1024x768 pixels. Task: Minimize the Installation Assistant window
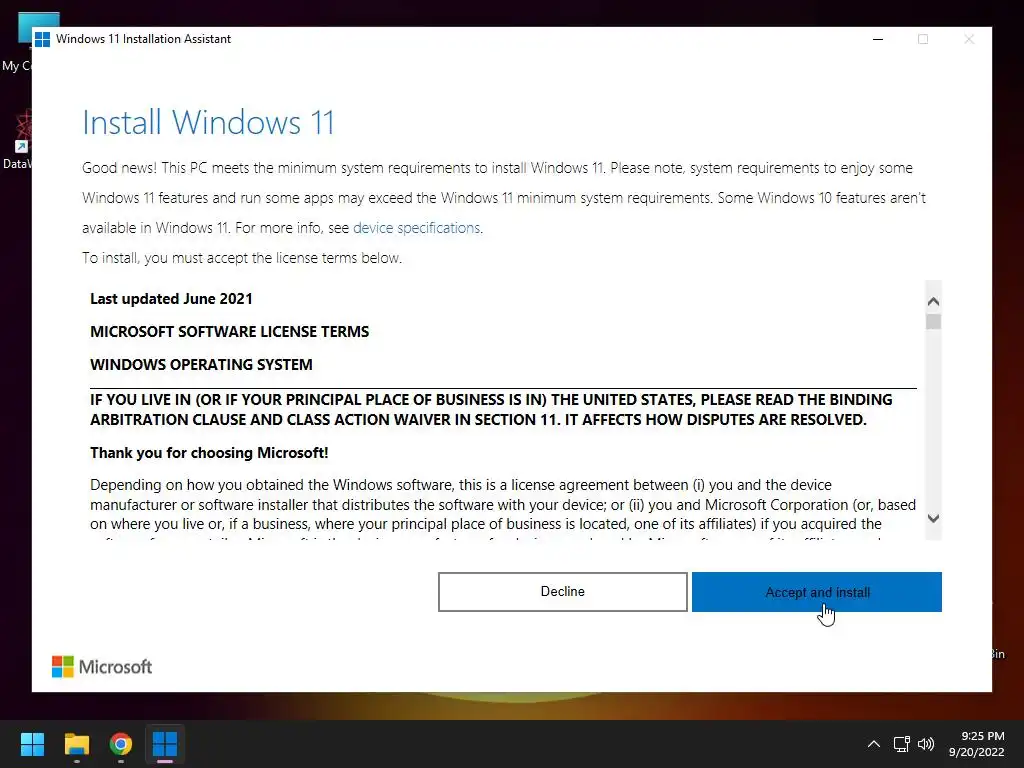tap(878, 39)
